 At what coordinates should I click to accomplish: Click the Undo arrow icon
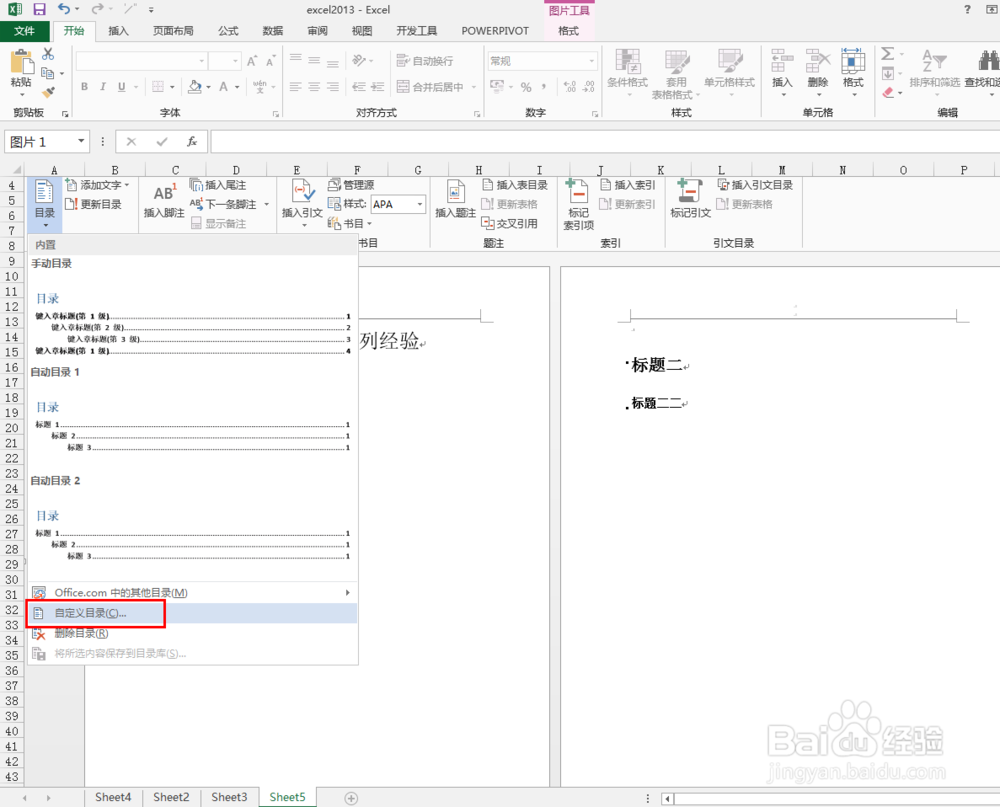pos(63,9)
